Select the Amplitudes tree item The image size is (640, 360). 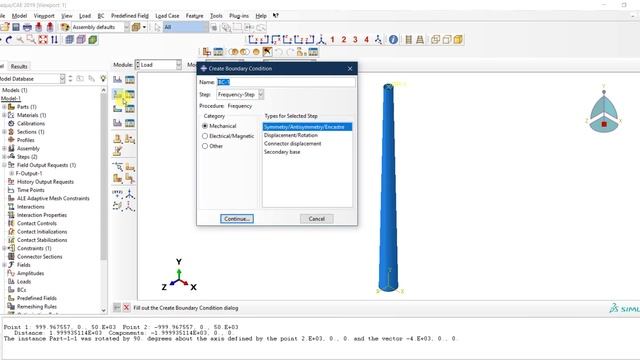tap(30, 273)
